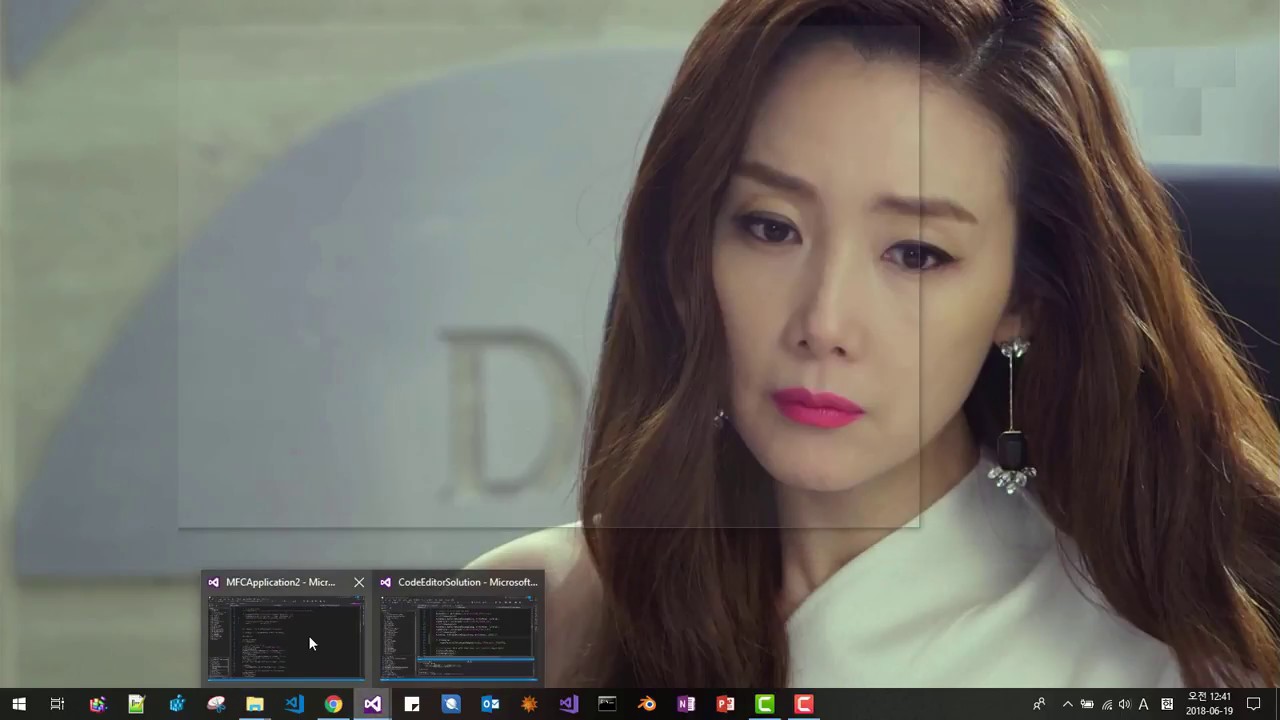This screenshot has height=720, width=1280.
Task: Click the active Visual Studio taskbar icon
Action: (x=372, y=704)
